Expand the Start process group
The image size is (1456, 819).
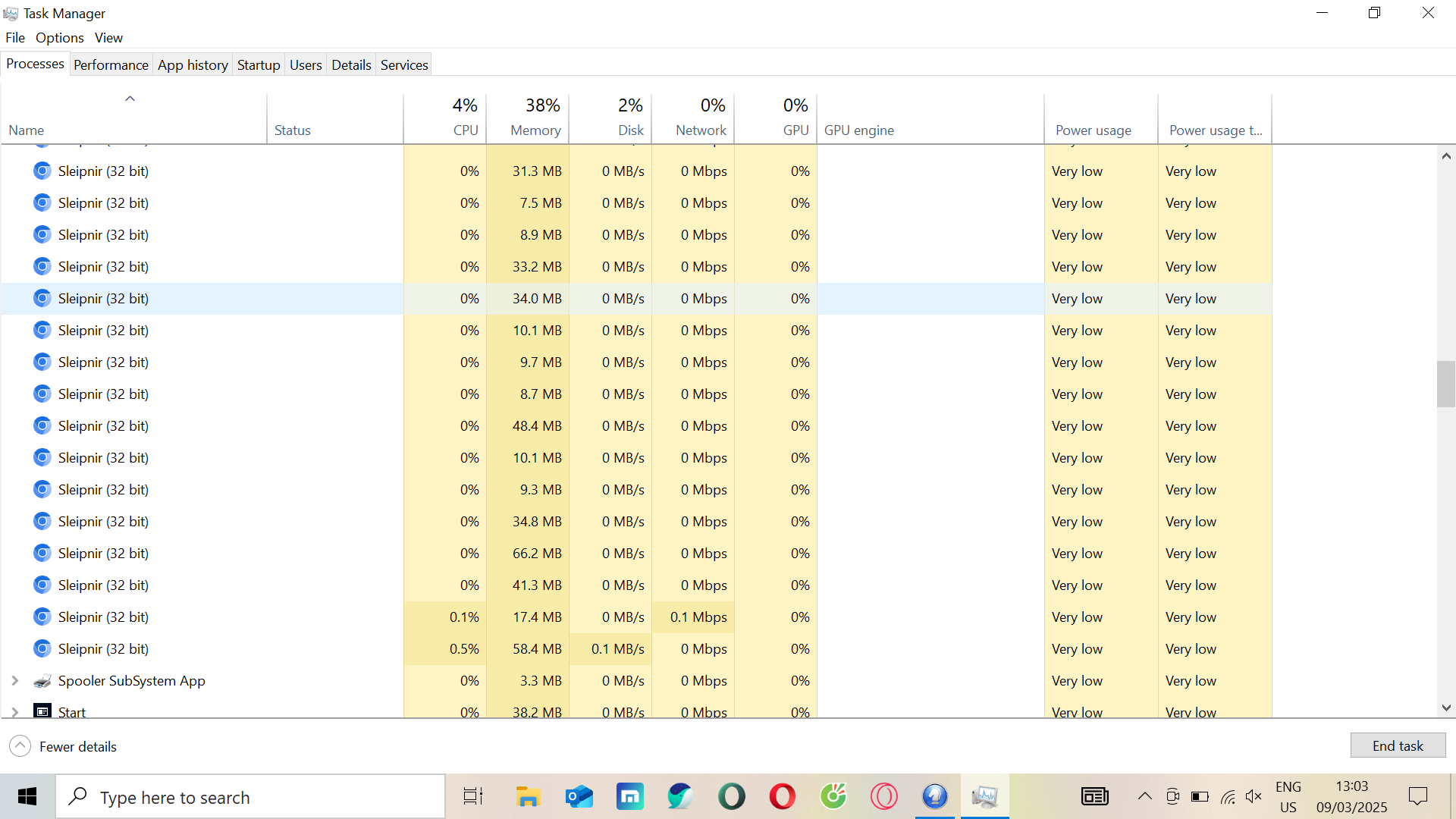pos(14,712)
